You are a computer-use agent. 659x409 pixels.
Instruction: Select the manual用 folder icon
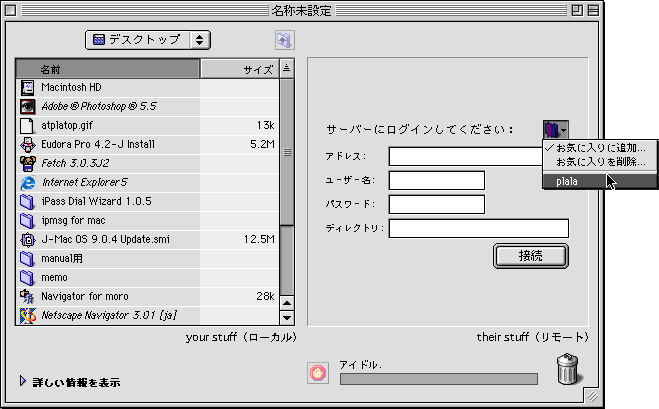click(28, 259)
